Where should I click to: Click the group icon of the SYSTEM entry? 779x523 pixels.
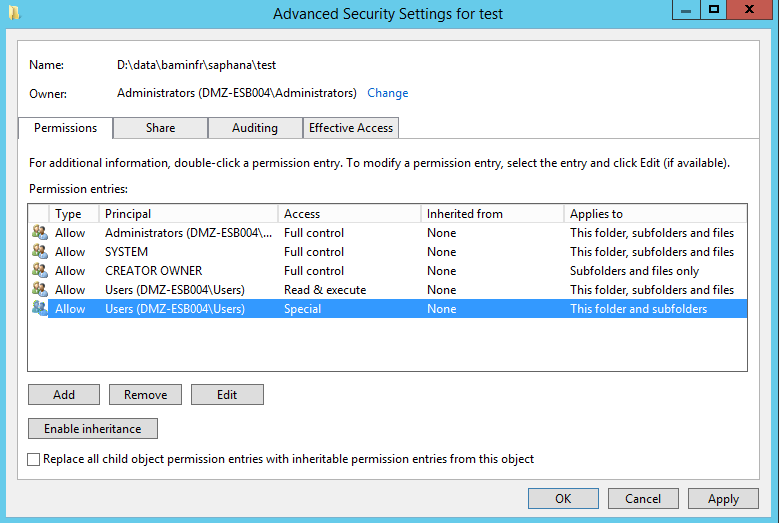pos(40,251)
